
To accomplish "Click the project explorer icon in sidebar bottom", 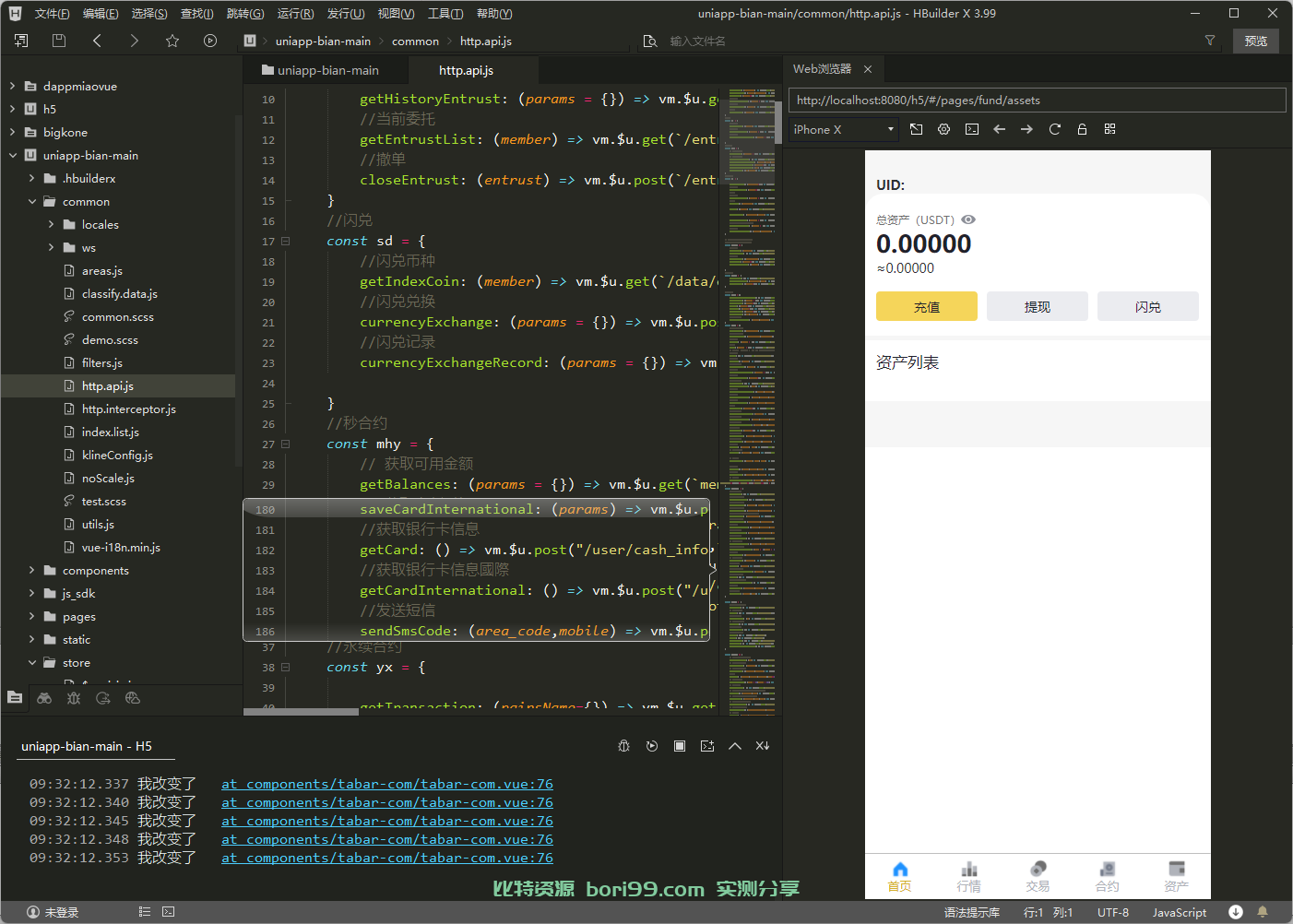I will tap(15, 698).
